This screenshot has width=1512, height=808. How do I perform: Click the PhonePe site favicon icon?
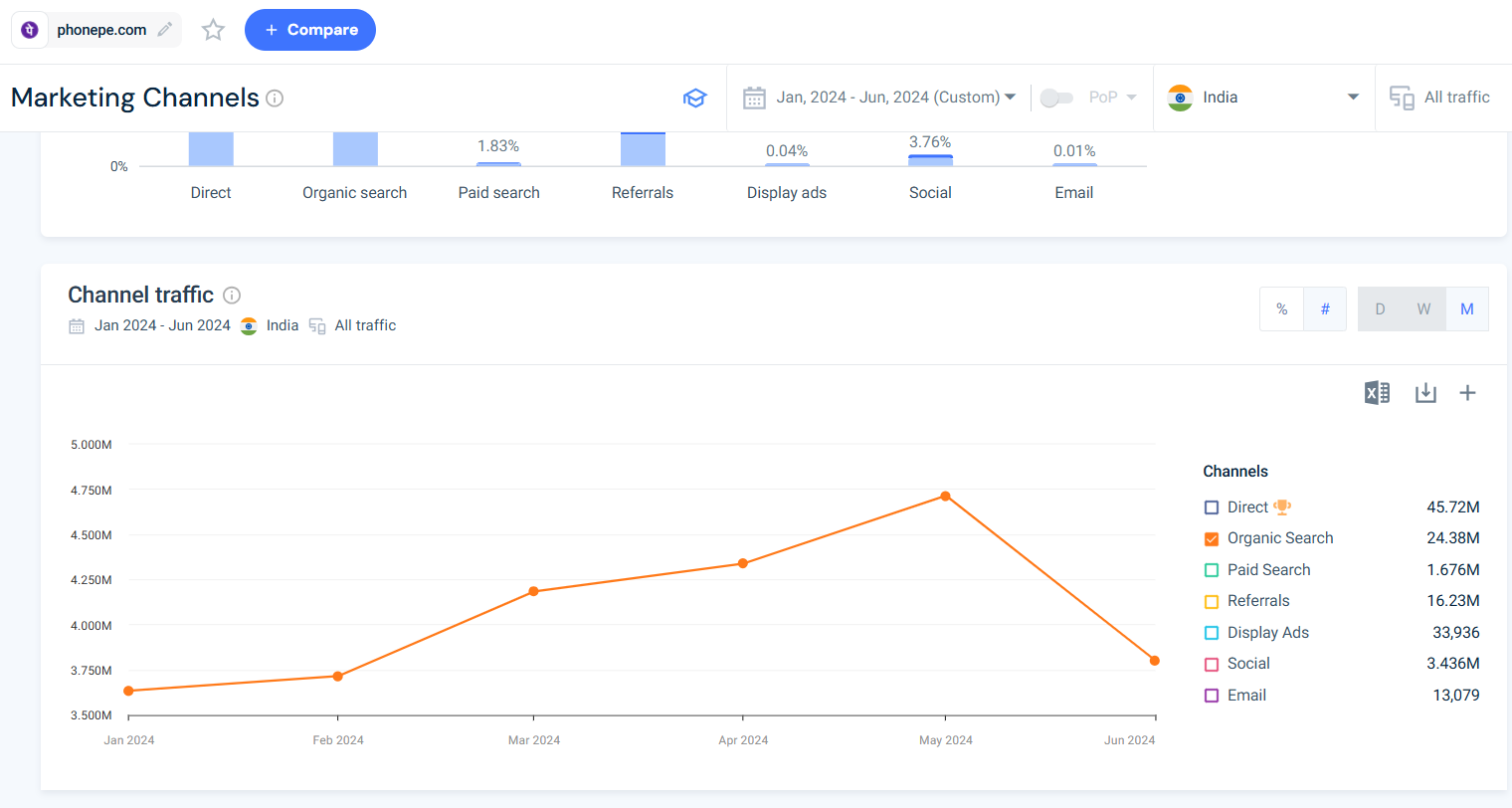point(30,30)
